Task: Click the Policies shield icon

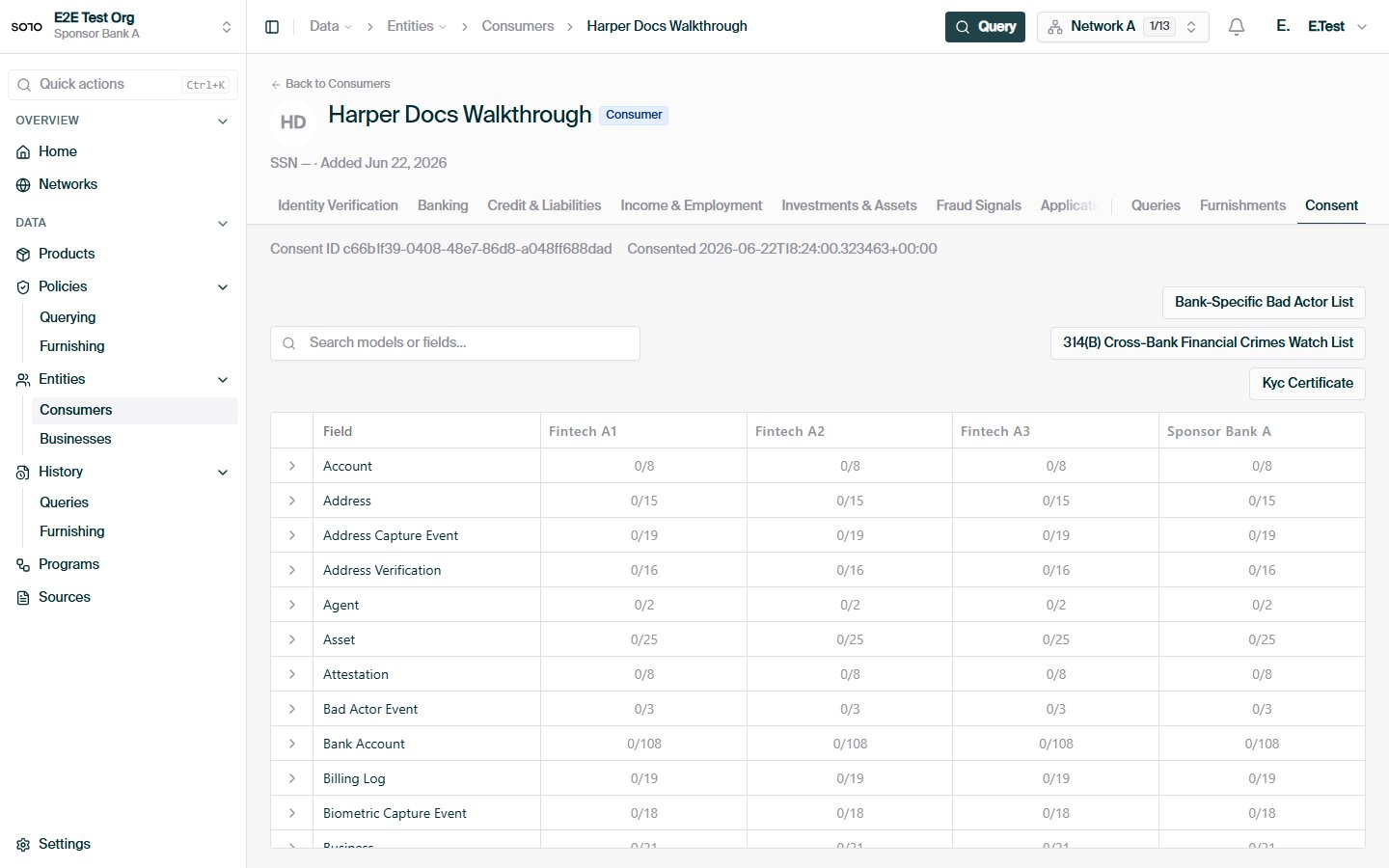Action: (x=23, y=287)
